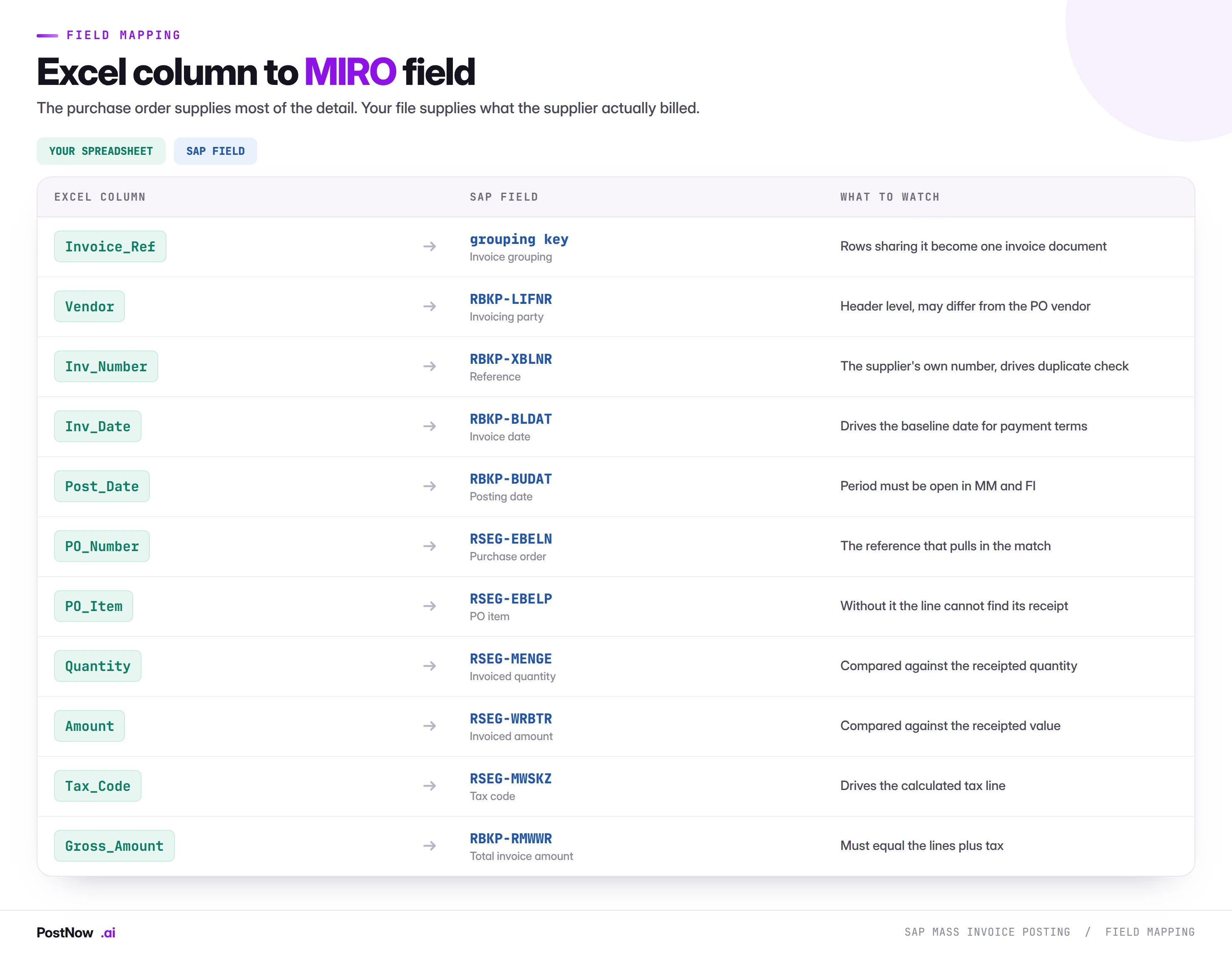Click the RSEG-MWSKZ field name
Viewport: 1232px width, 959px height.
511,778
